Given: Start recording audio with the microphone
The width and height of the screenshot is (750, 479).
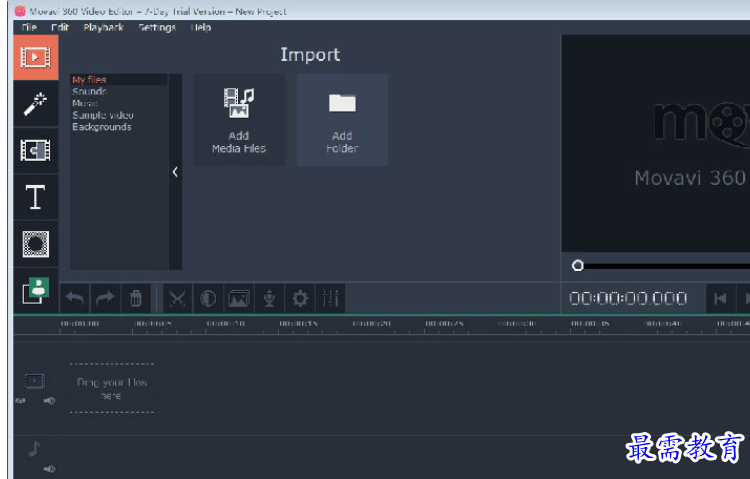Looking at the screenshot, I should 269,299.
